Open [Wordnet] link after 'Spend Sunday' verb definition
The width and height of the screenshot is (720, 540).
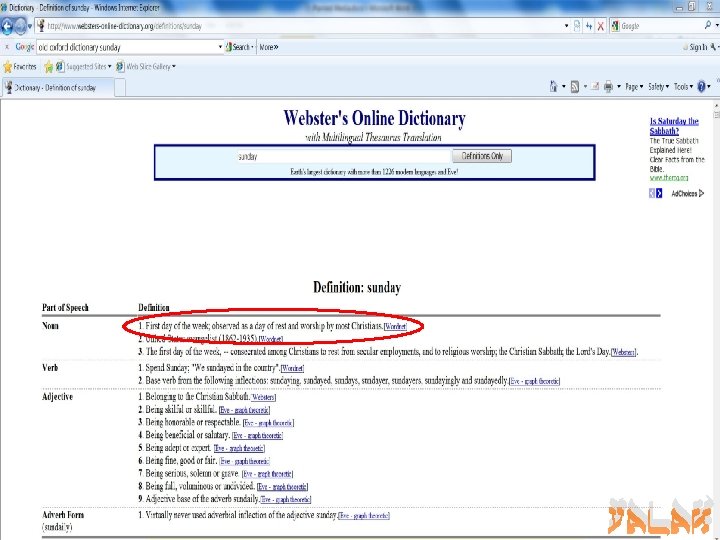292,368
